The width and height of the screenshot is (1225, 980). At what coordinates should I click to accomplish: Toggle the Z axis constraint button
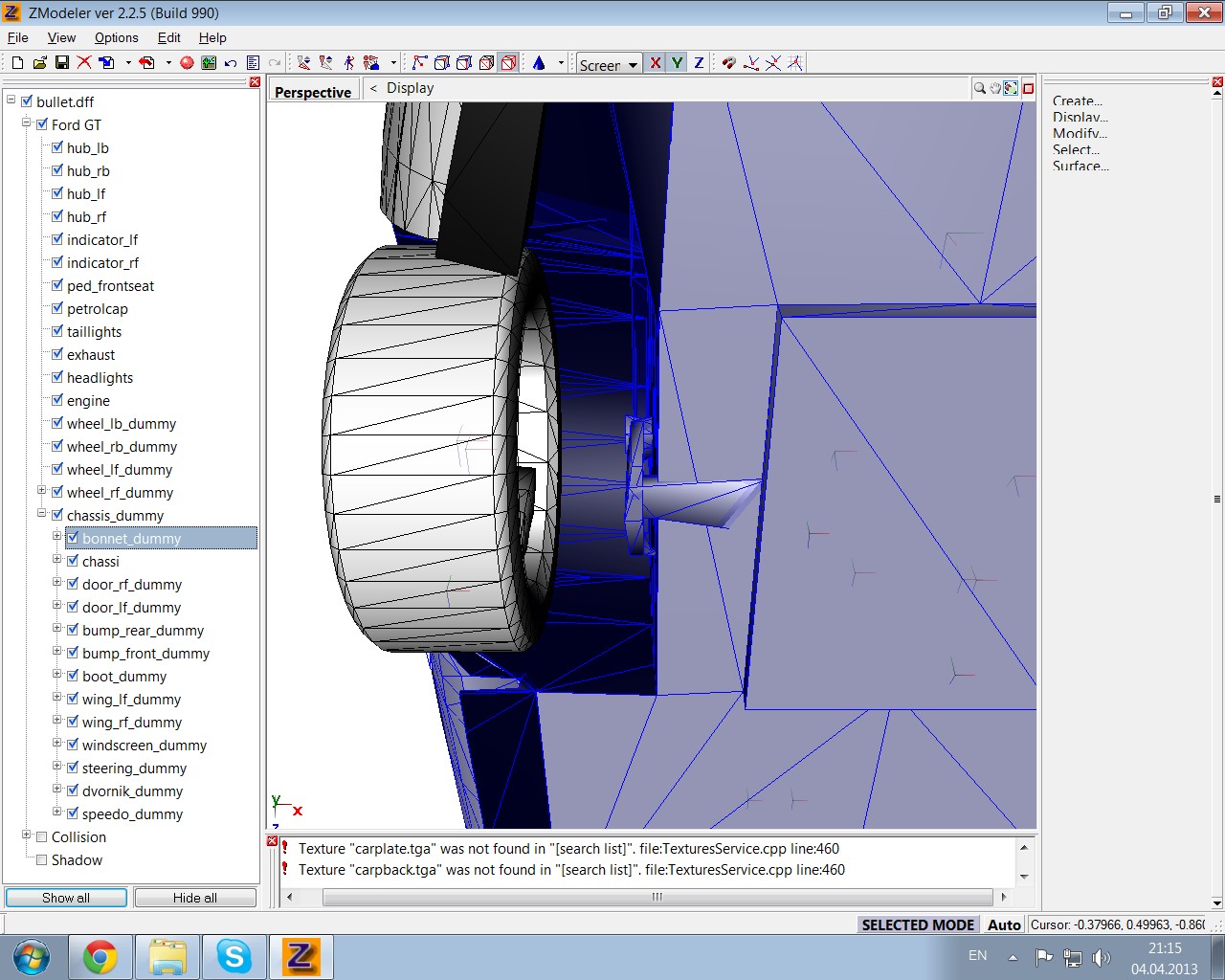[699, 63]
